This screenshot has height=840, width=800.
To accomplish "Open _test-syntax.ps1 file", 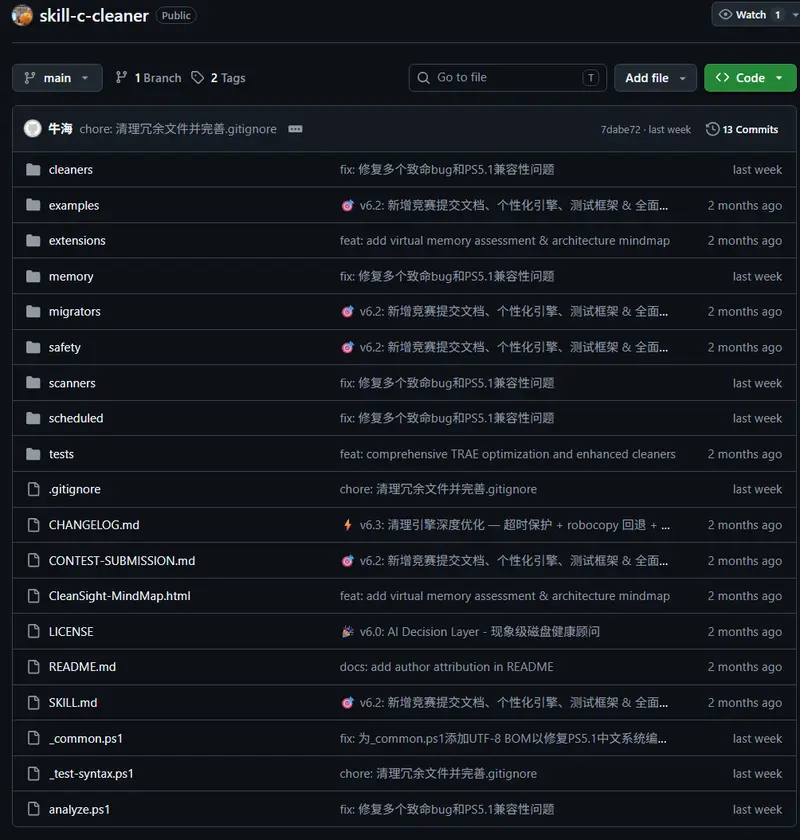I will pyautogui.click(x=91, y=774).
